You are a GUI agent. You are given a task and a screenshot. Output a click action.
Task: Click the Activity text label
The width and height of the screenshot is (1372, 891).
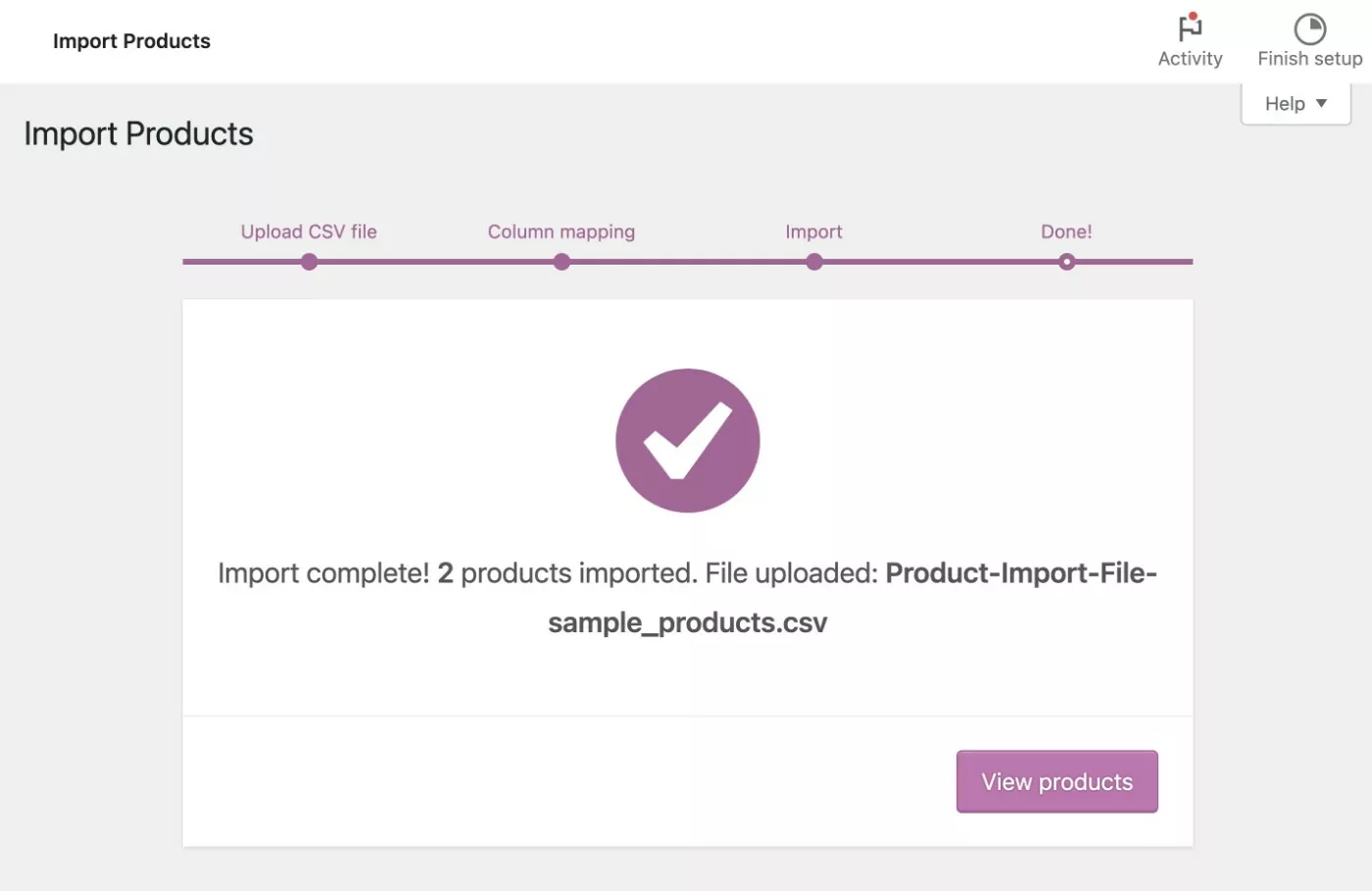click(x=1190, y=59)
